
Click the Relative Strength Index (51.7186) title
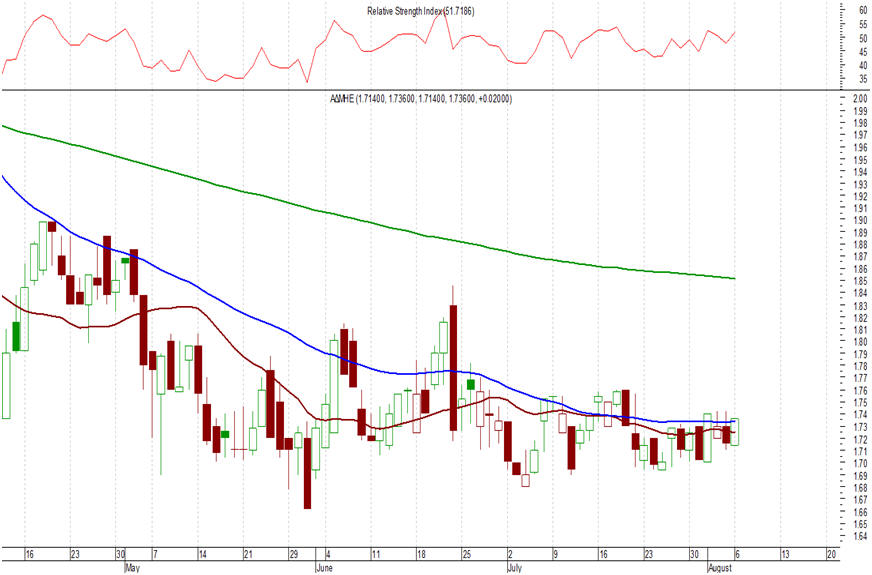coord(420,11)
